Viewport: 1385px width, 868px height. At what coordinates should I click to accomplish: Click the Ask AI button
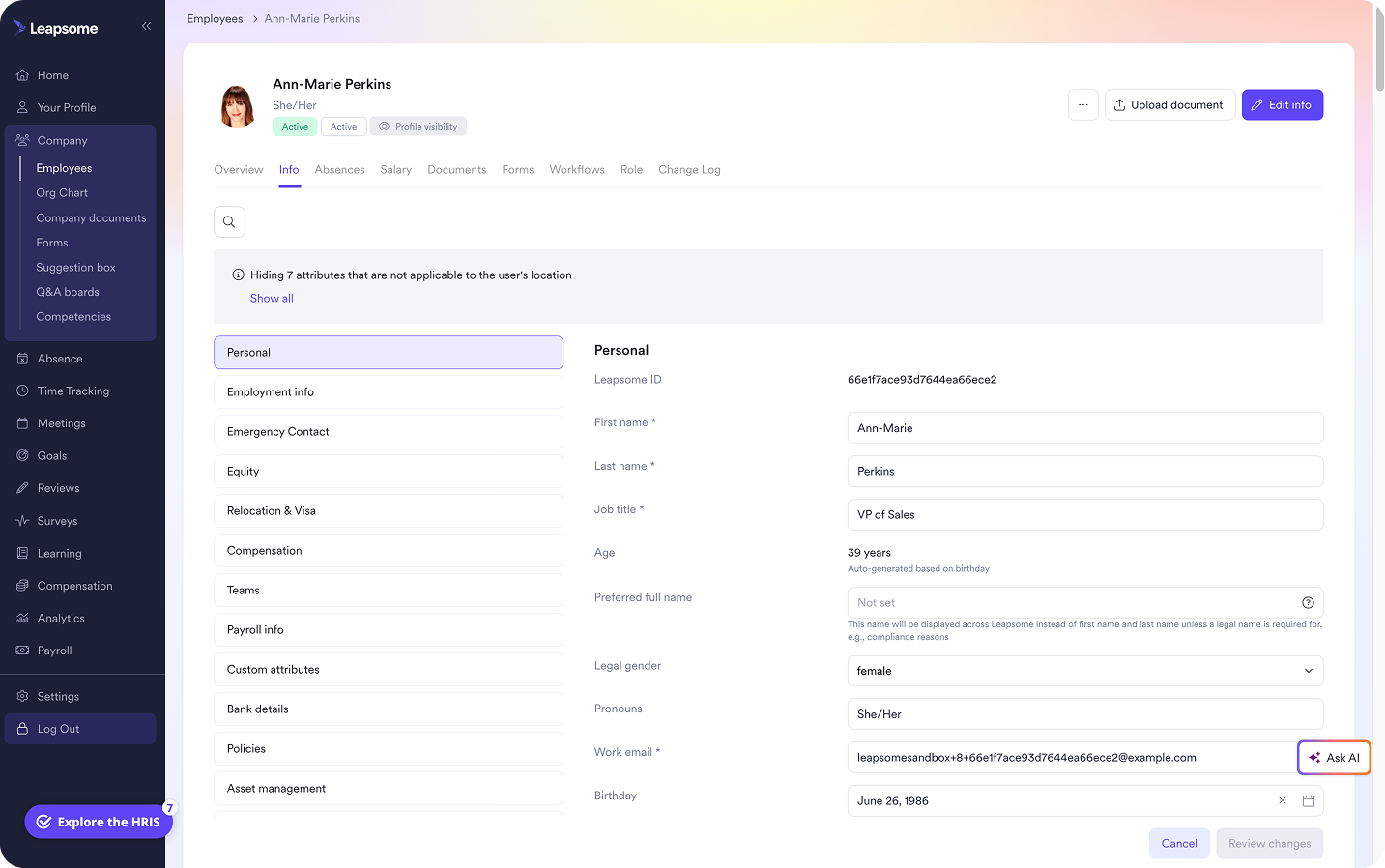point(1334,758)
